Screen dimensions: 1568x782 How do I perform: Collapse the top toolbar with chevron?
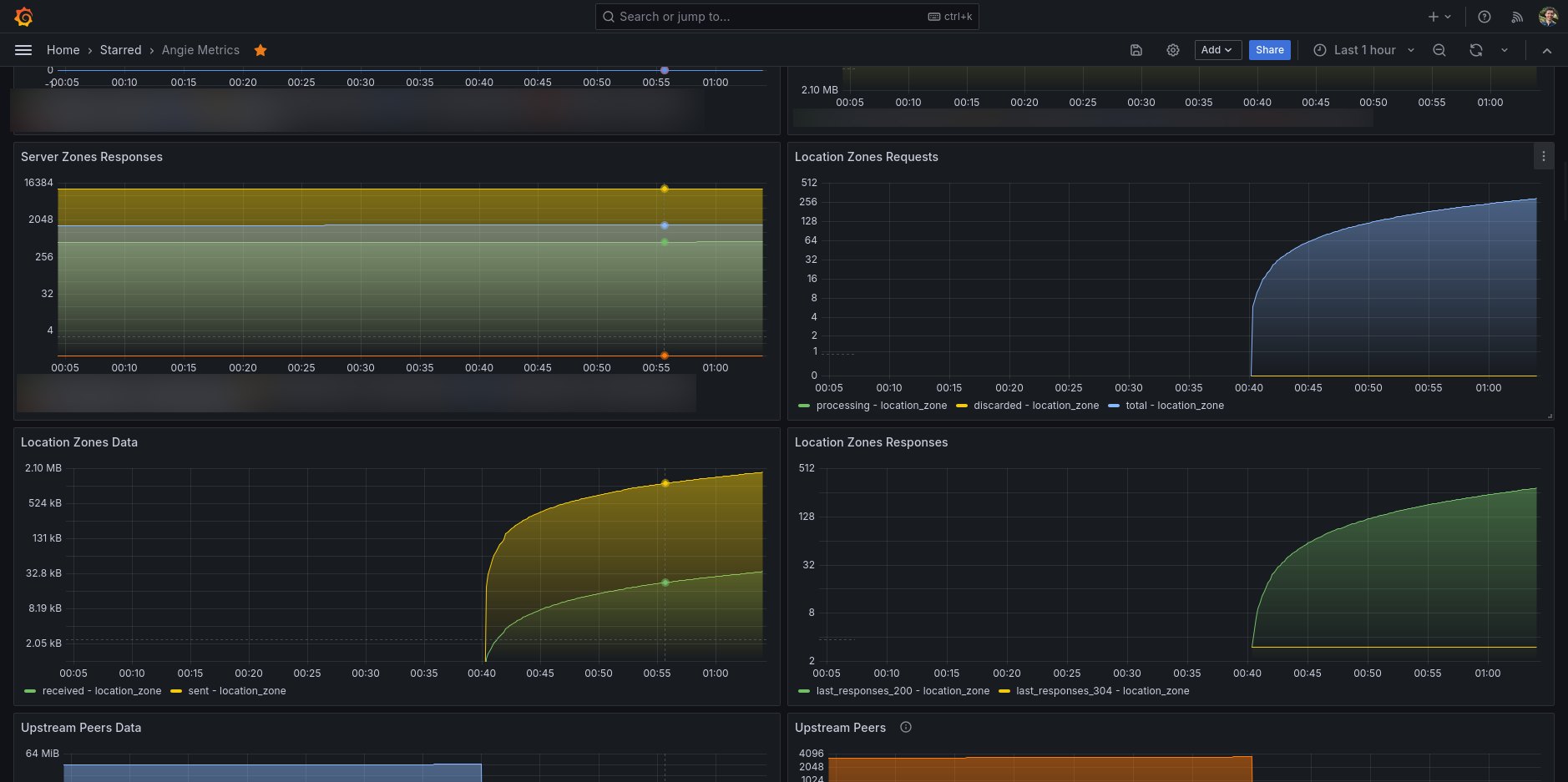tap(1547, 51)
